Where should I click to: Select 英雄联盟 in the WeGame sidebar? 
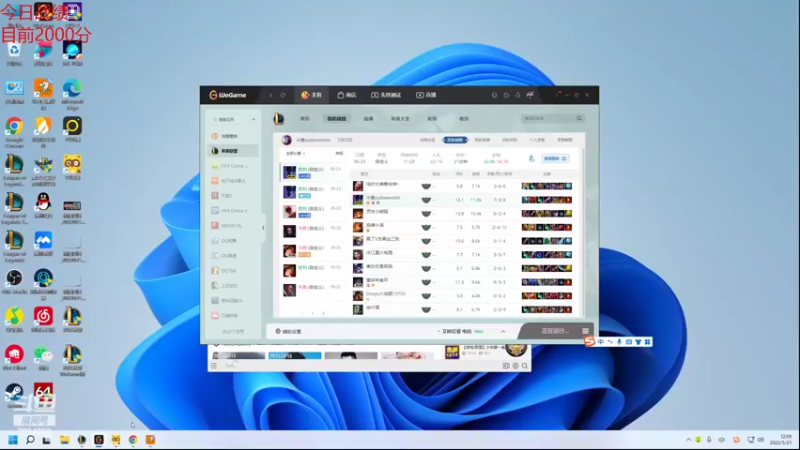(x=233, y=151)
